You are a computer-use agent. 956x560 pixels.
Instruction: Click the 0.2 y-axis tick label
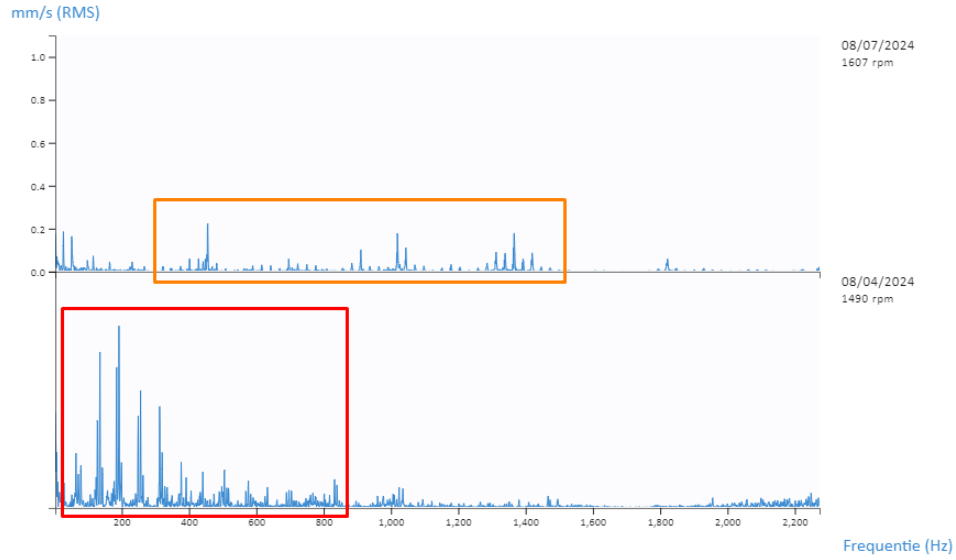pyautogui.click(x=38, y=229)
